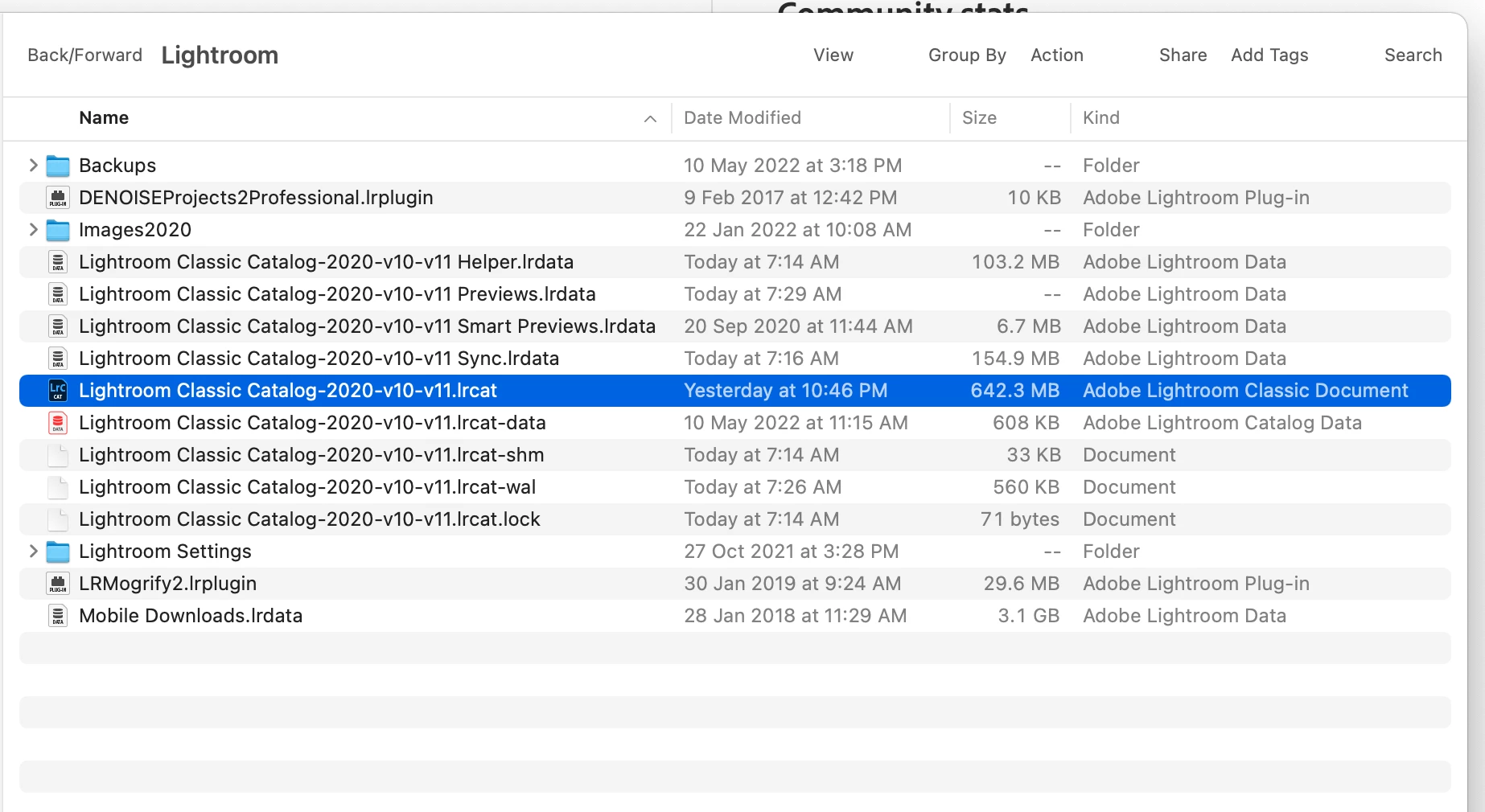Select Images2020 folder name
Screen dimensions: 1485x812
[x=135, y=230]
